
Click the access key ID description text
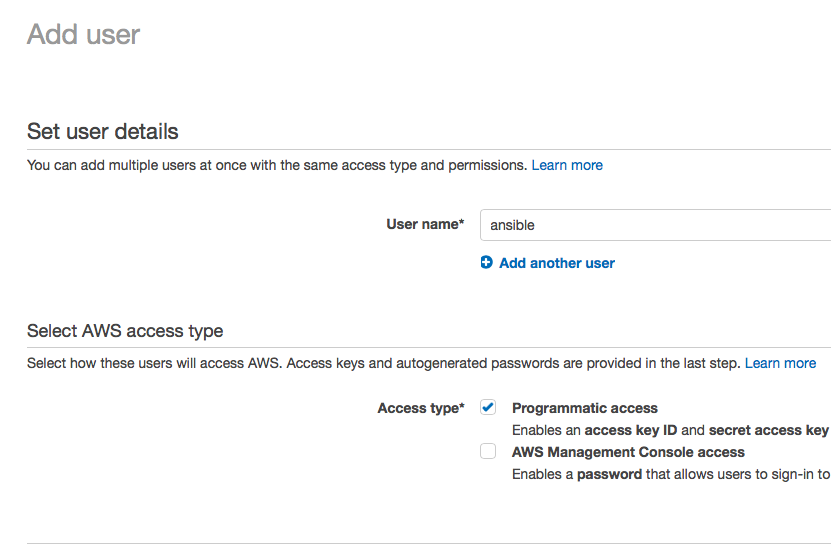(x=670, y=430)
